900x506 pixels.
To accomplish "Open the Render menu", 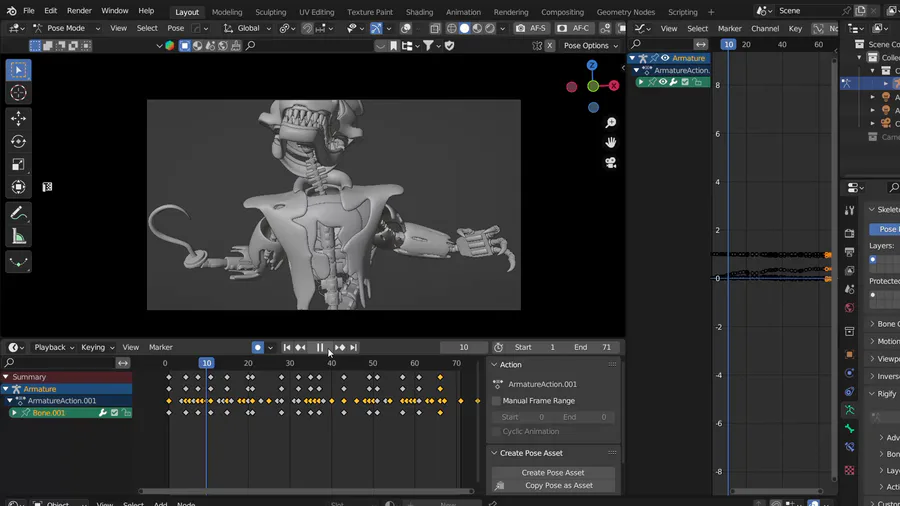I will coord(79,11).
